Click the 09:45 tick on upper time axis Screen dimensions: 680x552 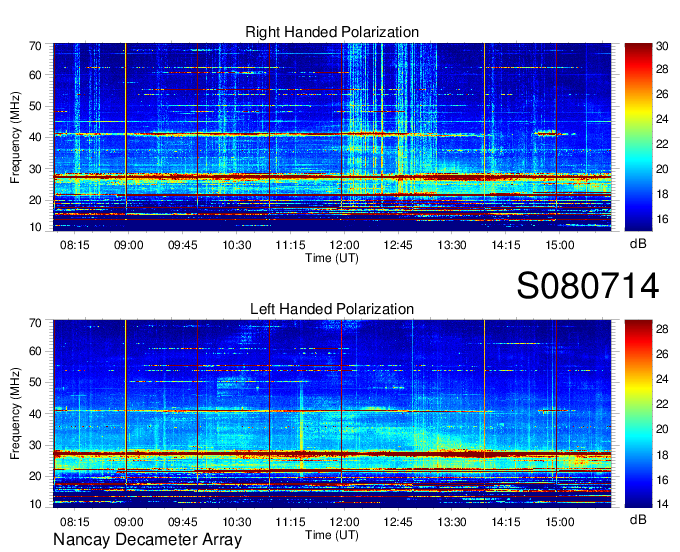(183, 245)
